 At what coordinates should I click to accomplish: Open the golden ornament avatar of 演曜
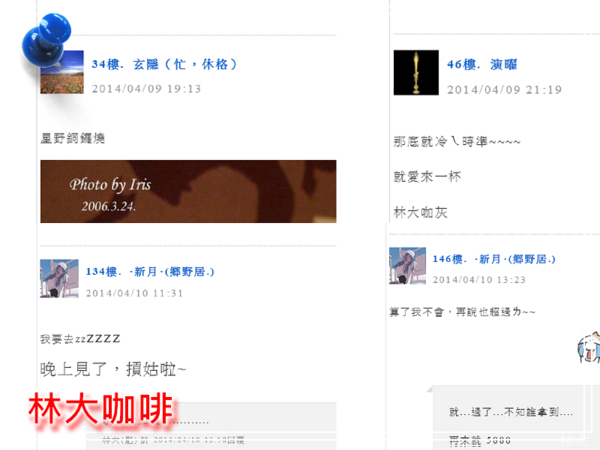[416, 72]
